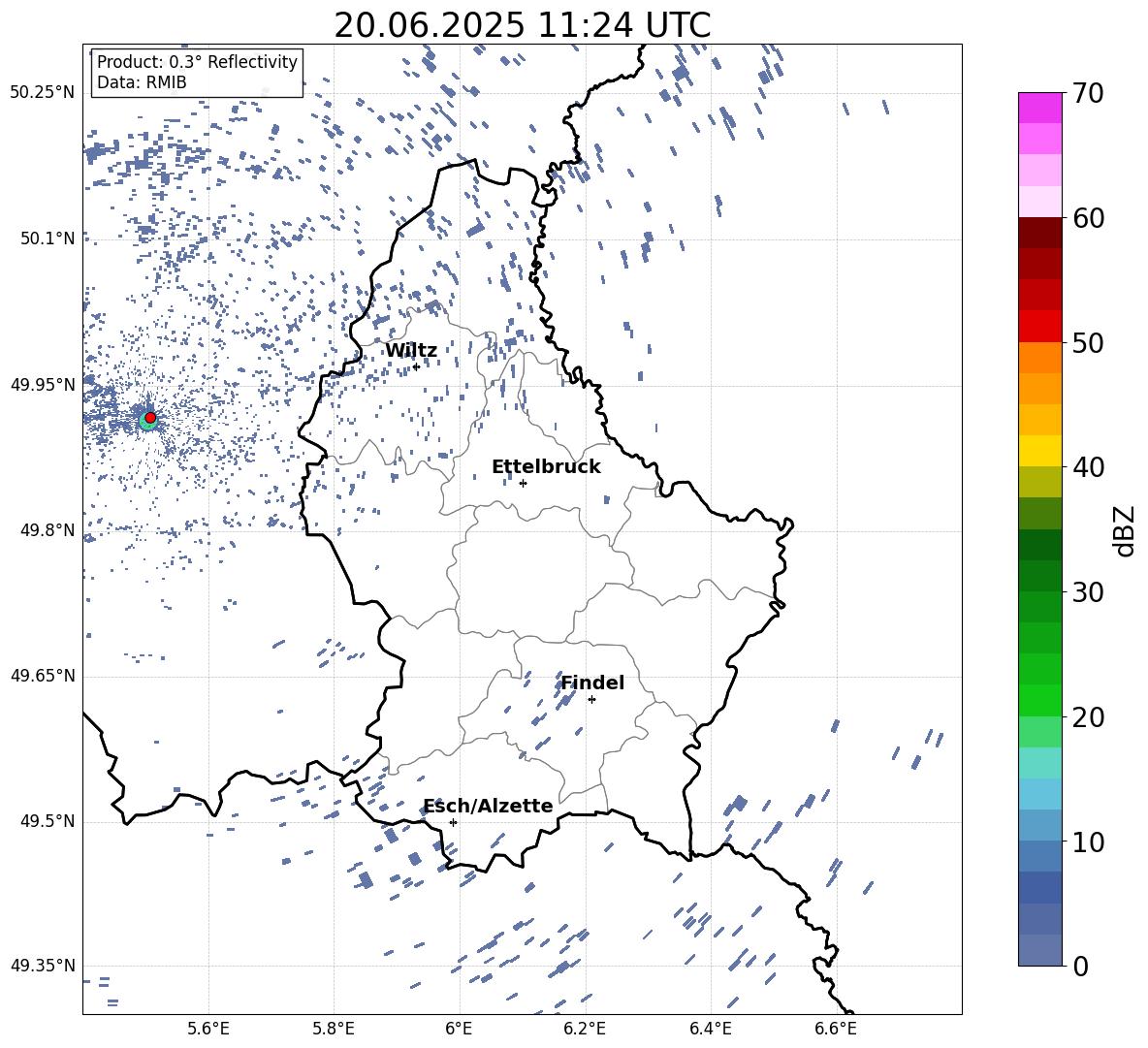Click the colorbar tick value 40
Screen dimensions: 1148x1048
tap(1088, 467)
